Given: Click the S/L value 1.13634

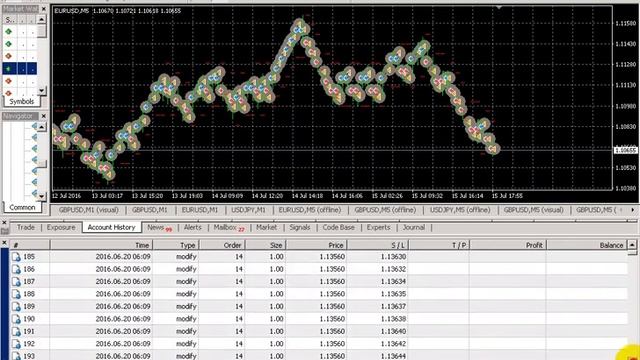Looking at the screenshot, I should (393, 282).
